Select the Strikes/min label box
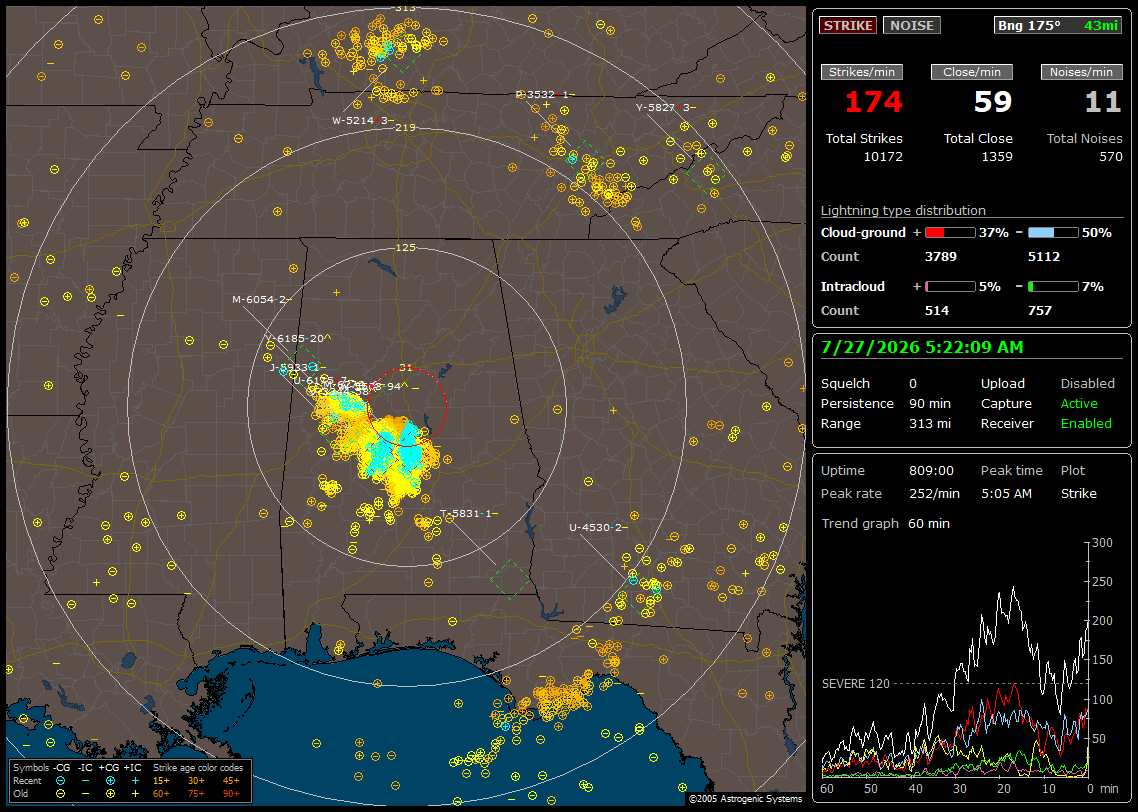Viewport: 1138px width, 812px height. (x=861, y=72)
